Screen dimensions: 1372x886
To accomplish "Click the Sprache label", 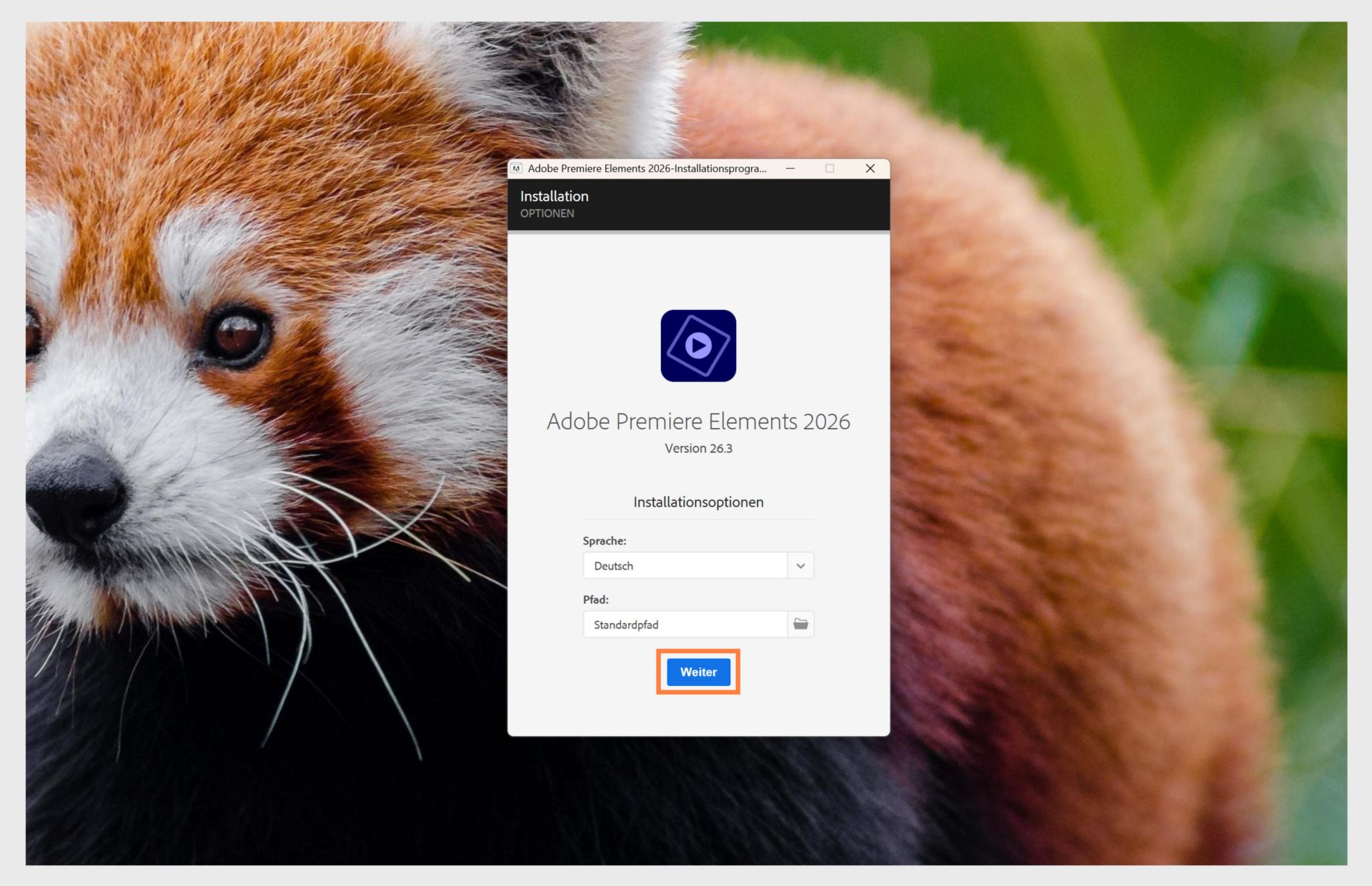I will (x=605, y=541).
